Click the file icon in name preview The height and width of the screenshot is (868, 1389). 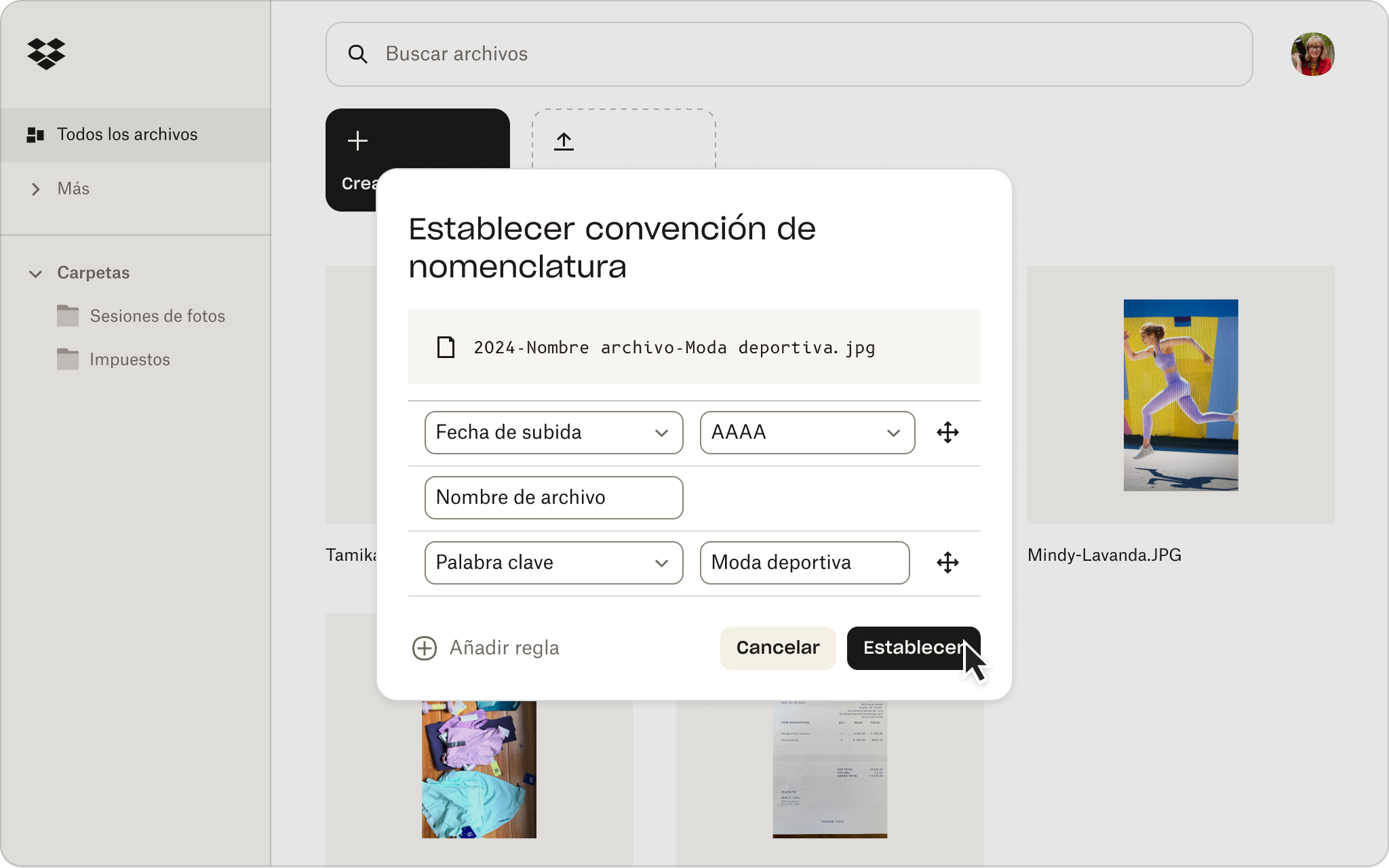click(446, 347)
